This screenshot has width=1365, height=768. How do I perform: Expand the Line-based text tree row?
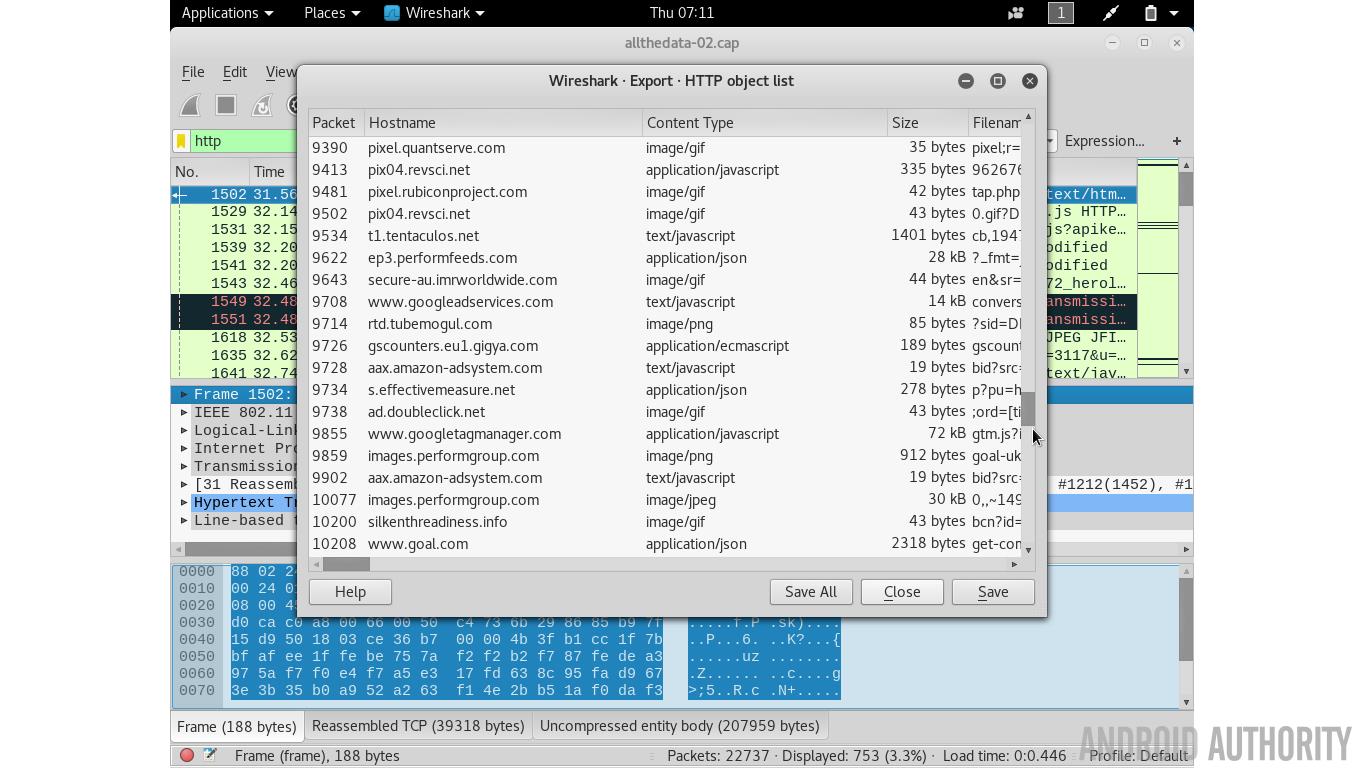(184, 520)
